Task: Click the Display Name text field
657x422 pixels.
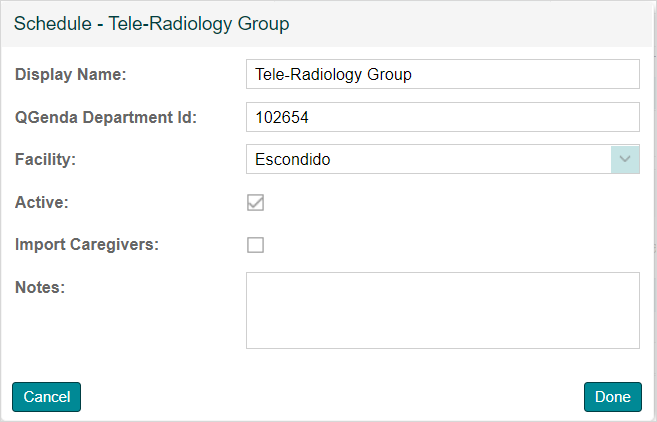Action: coord(441,74)
